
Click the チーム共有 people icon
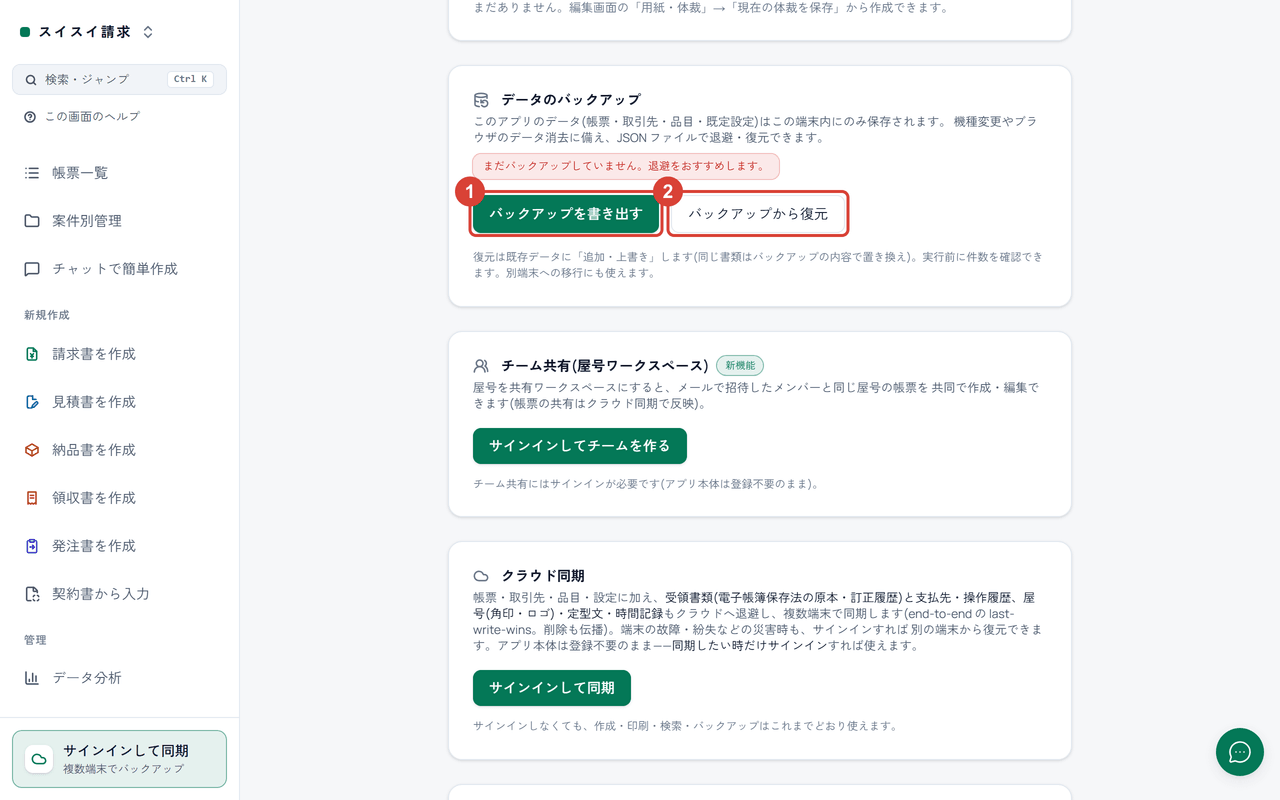(x=481, y=366)
